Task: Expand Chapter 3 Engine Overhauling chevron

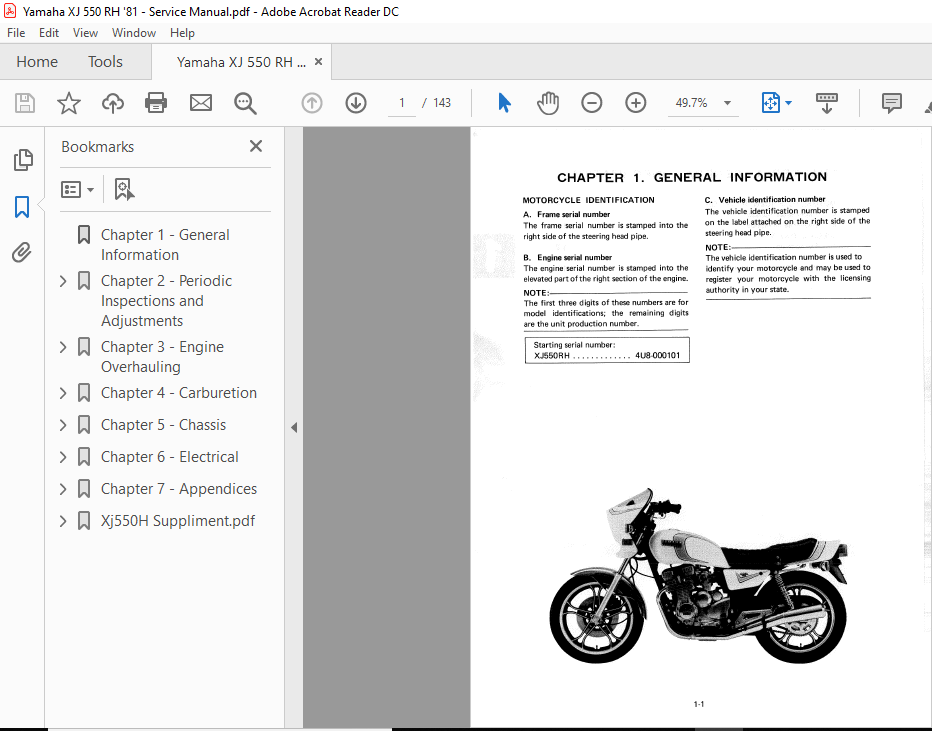Action: tap(63, 346)
